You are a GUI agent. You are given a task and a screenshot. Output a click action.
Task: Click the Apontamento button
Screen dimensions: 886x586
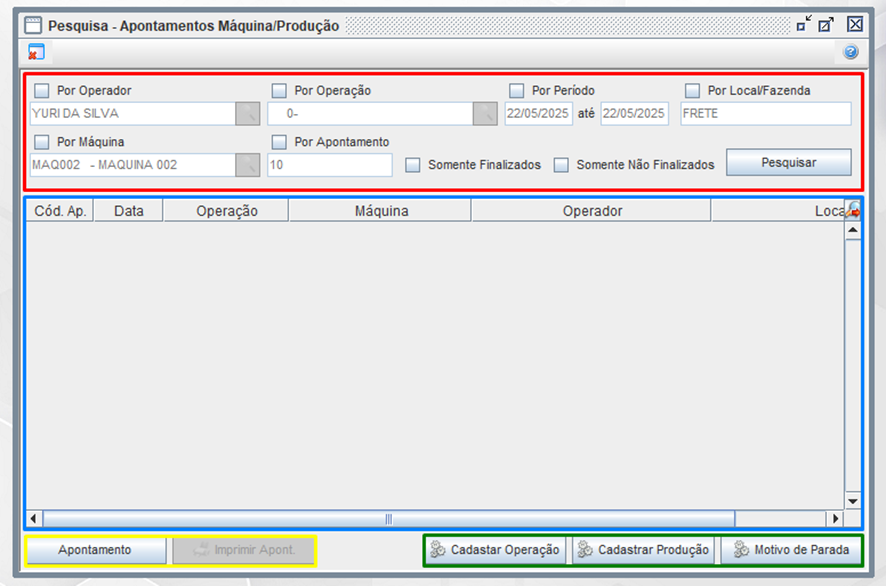[95, 550]
